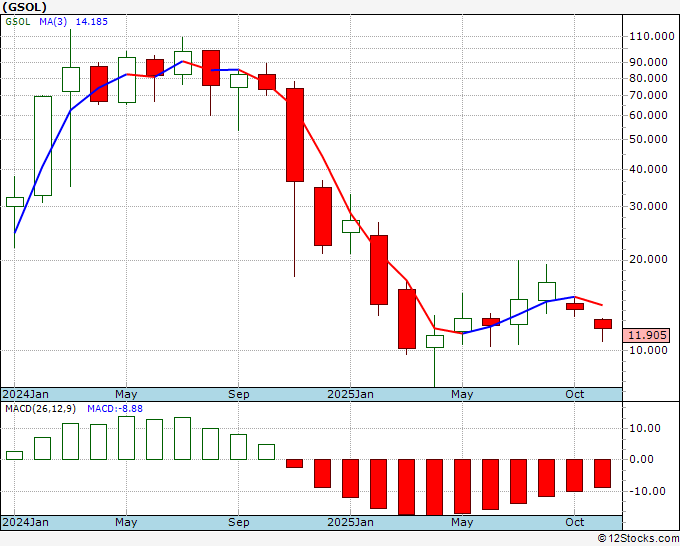
Task: Click the first red MACD bar below zero
Action: click(294, 464)
